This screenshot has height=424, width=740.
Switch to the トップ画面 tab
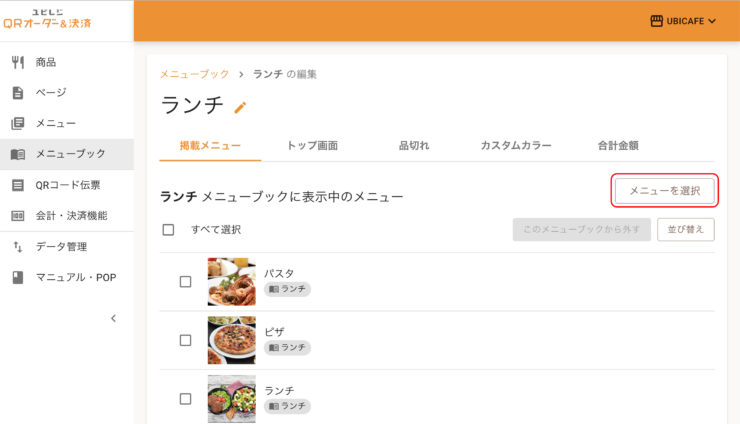312,145
